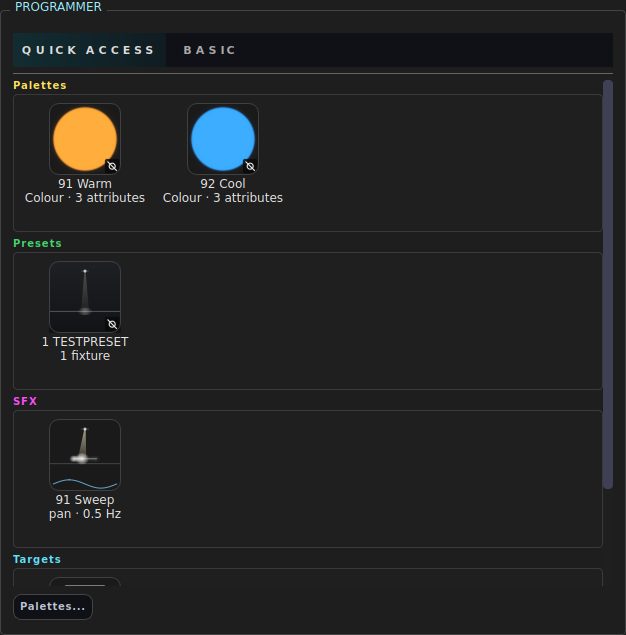
Task: Click the '92 Cool' label
Action: (x=223, y=183)
